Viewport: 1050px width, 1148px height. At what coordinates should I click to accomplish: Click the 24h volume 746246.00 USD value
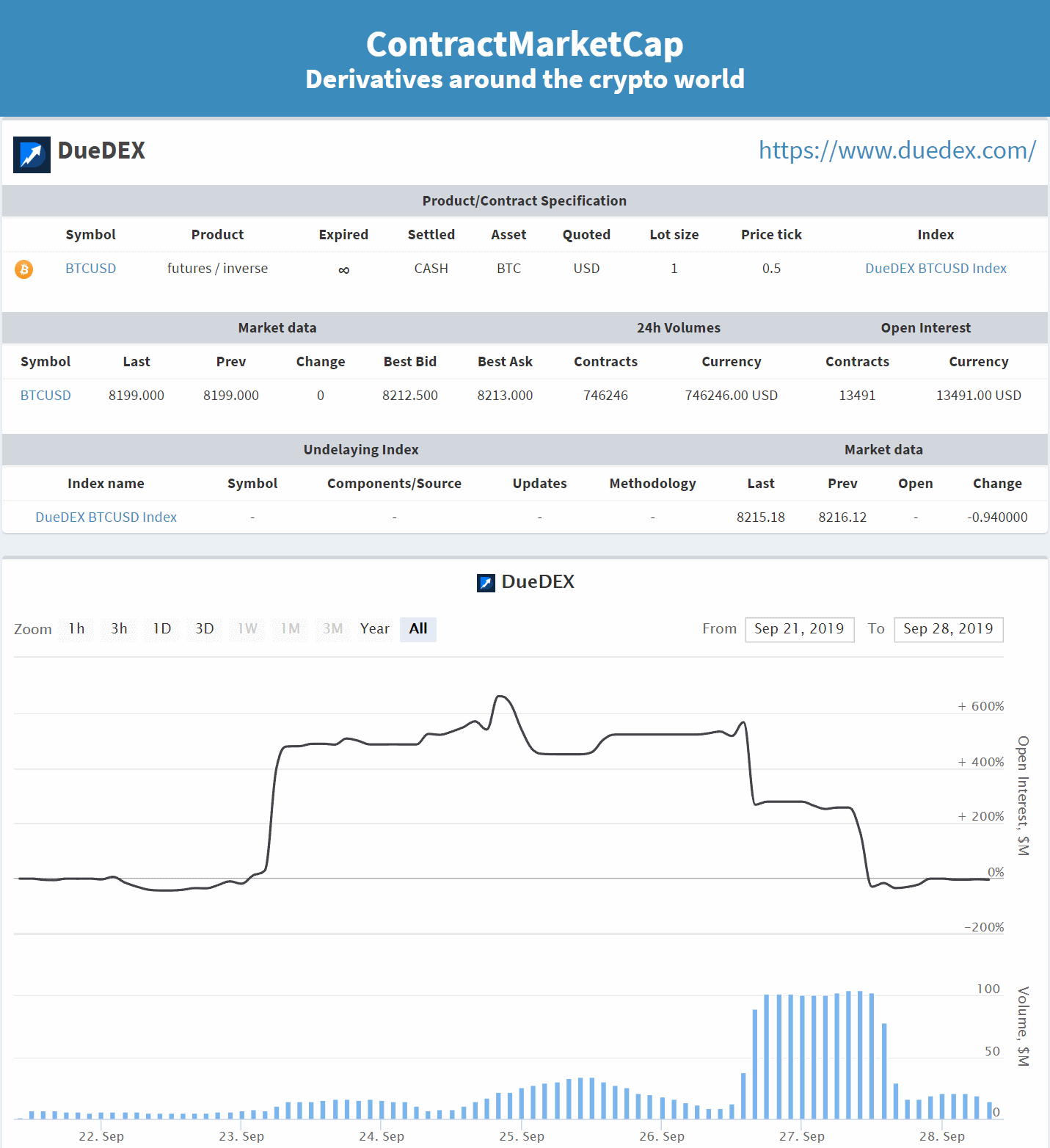[x=732, y=396]
